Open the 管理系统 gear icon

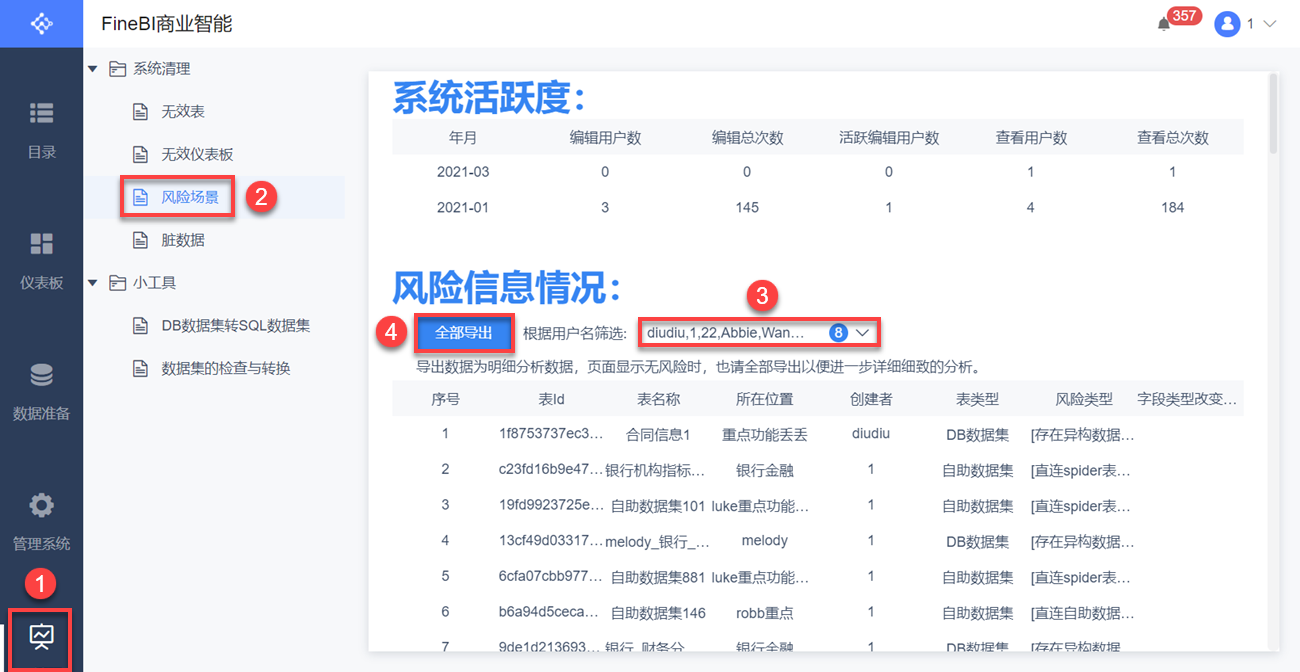41,505
